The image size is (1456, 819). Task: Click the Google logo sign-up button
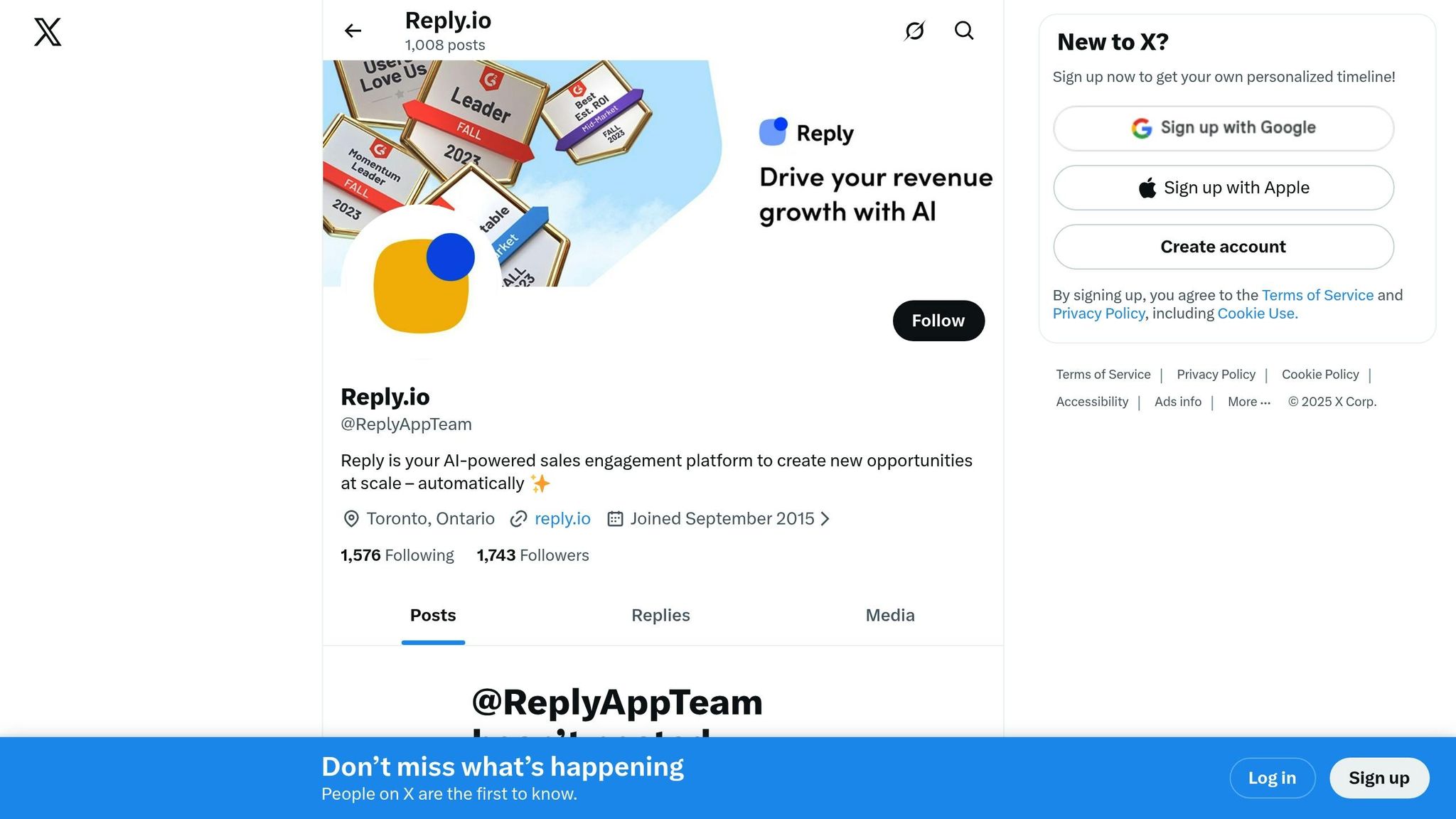click(x=1223, y=128)
